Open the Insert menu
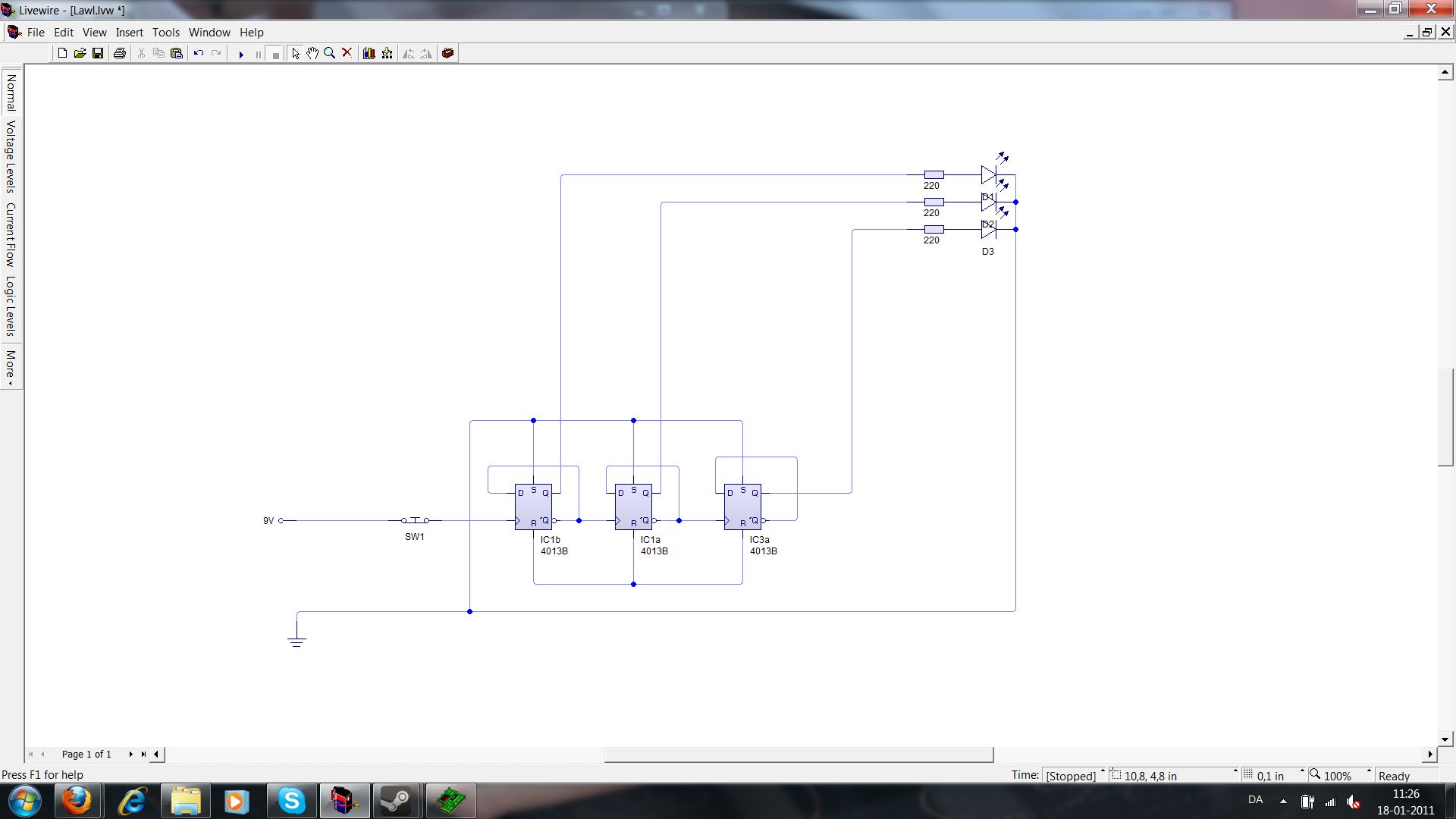This screenshot has width=1456, height=819. [x=129, y=32]
